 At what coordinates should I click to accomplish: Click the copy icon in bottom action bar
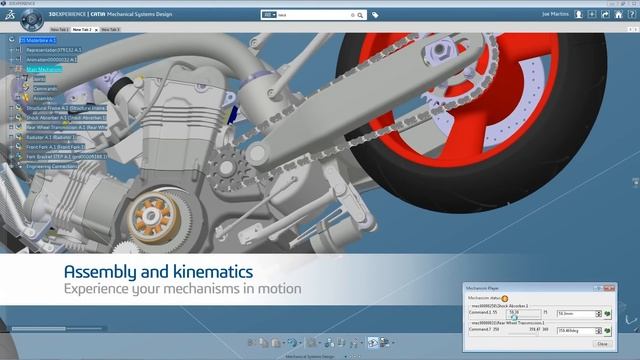[263, 343]
